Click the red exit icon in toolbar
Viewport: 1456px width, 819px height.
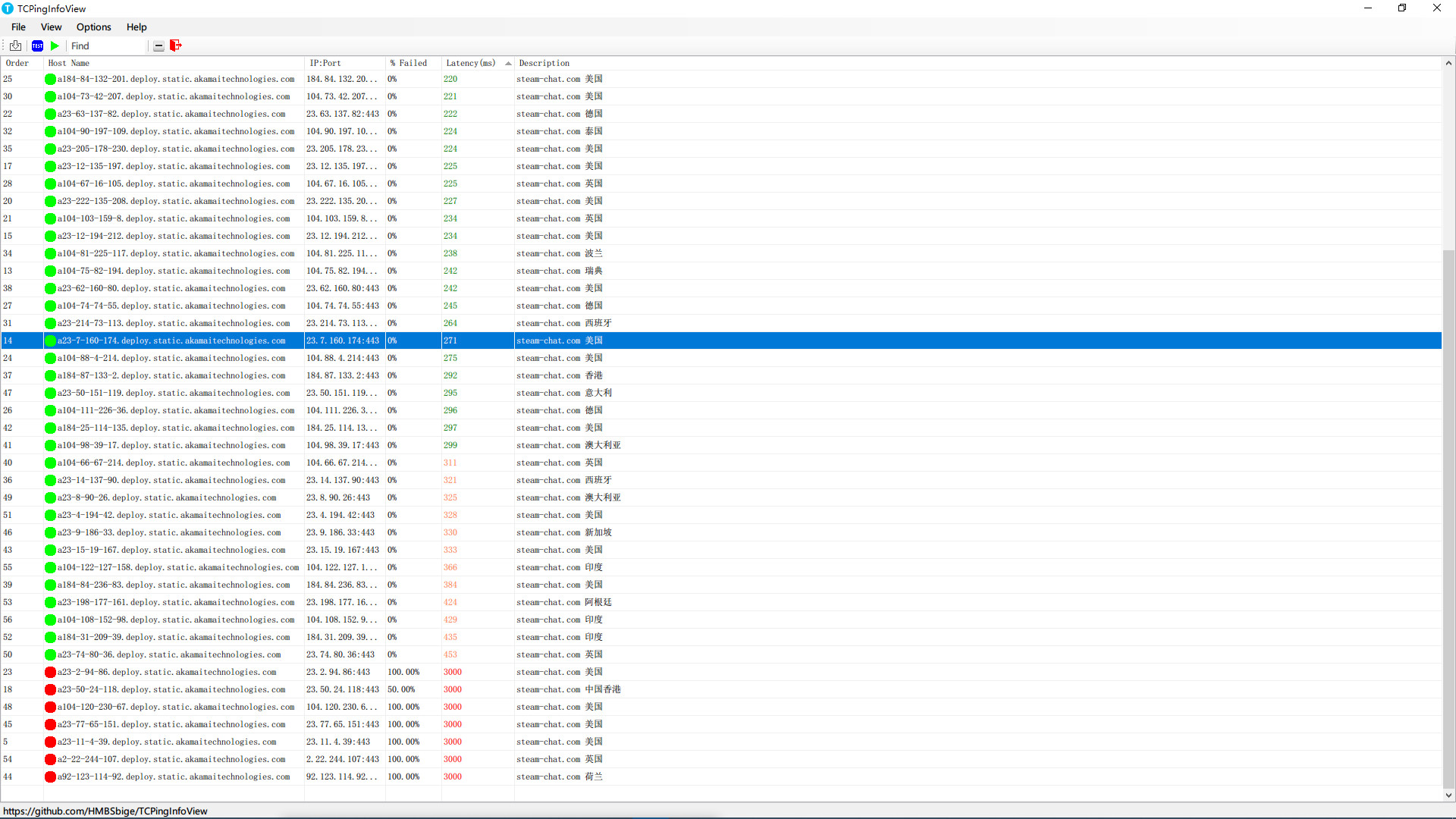[175, 45]
